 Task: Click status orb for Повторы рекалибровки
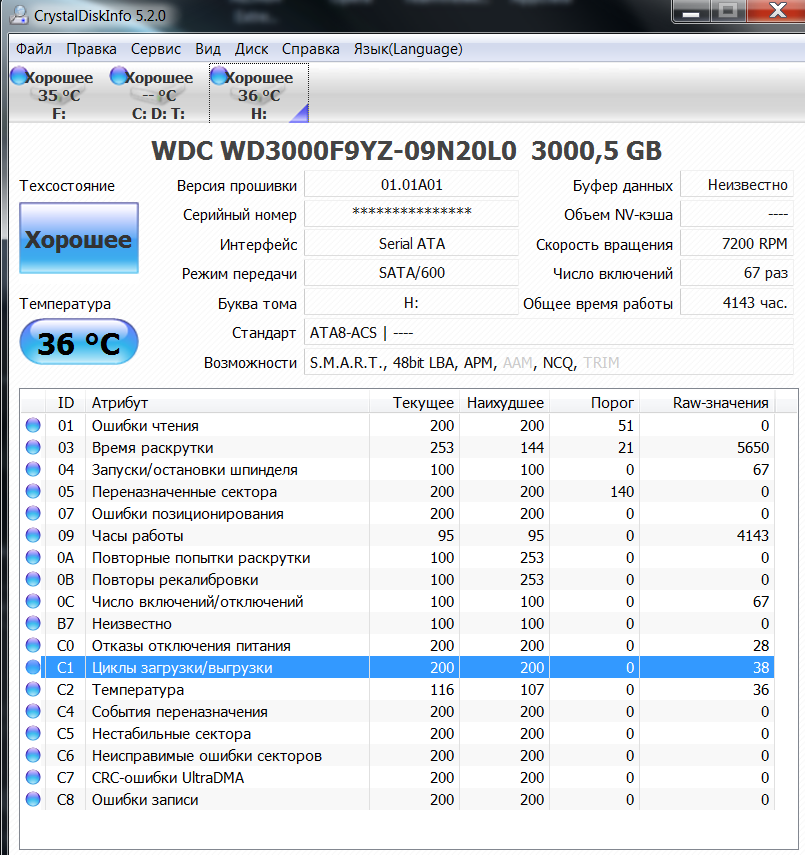click(33, 579)
